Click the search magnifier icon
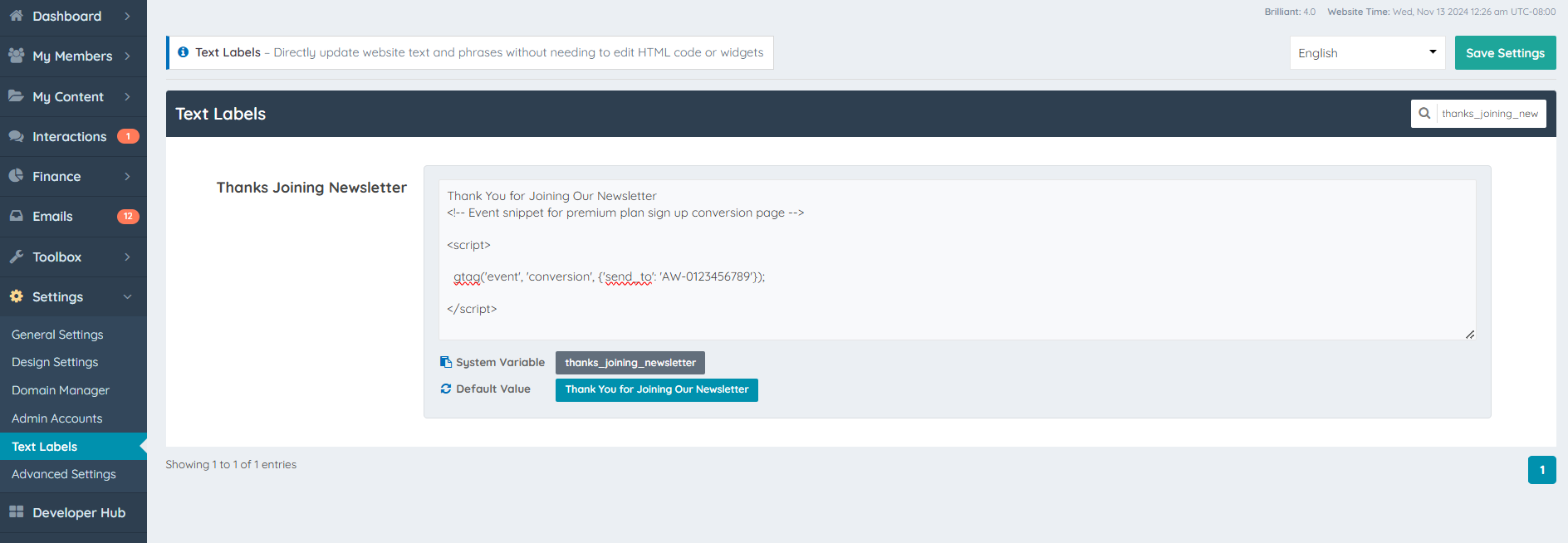 (1424, 114)
